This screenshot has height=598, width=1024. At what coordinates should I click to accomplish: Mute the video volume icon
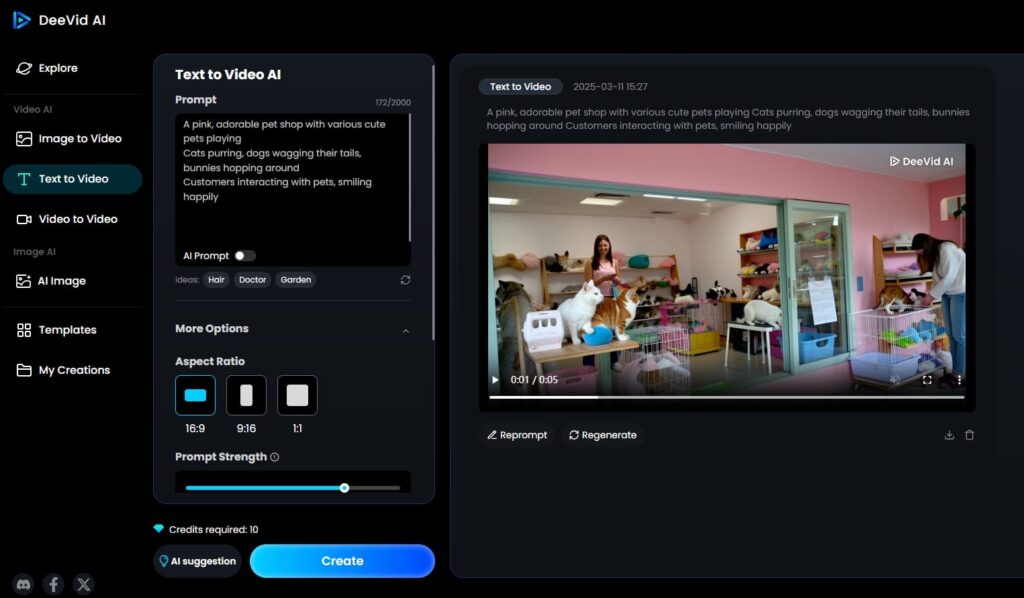pos(895,380)
